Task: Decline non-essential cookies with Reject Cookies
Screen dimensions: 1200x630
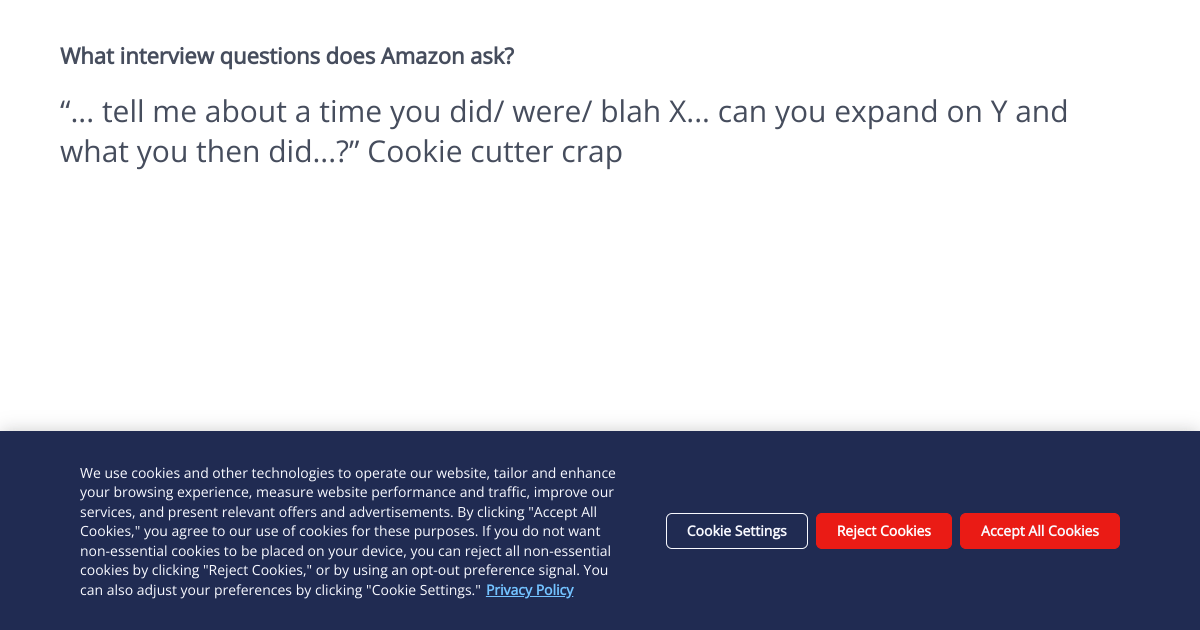Action: pyautogui.click(x=883, y=530)
